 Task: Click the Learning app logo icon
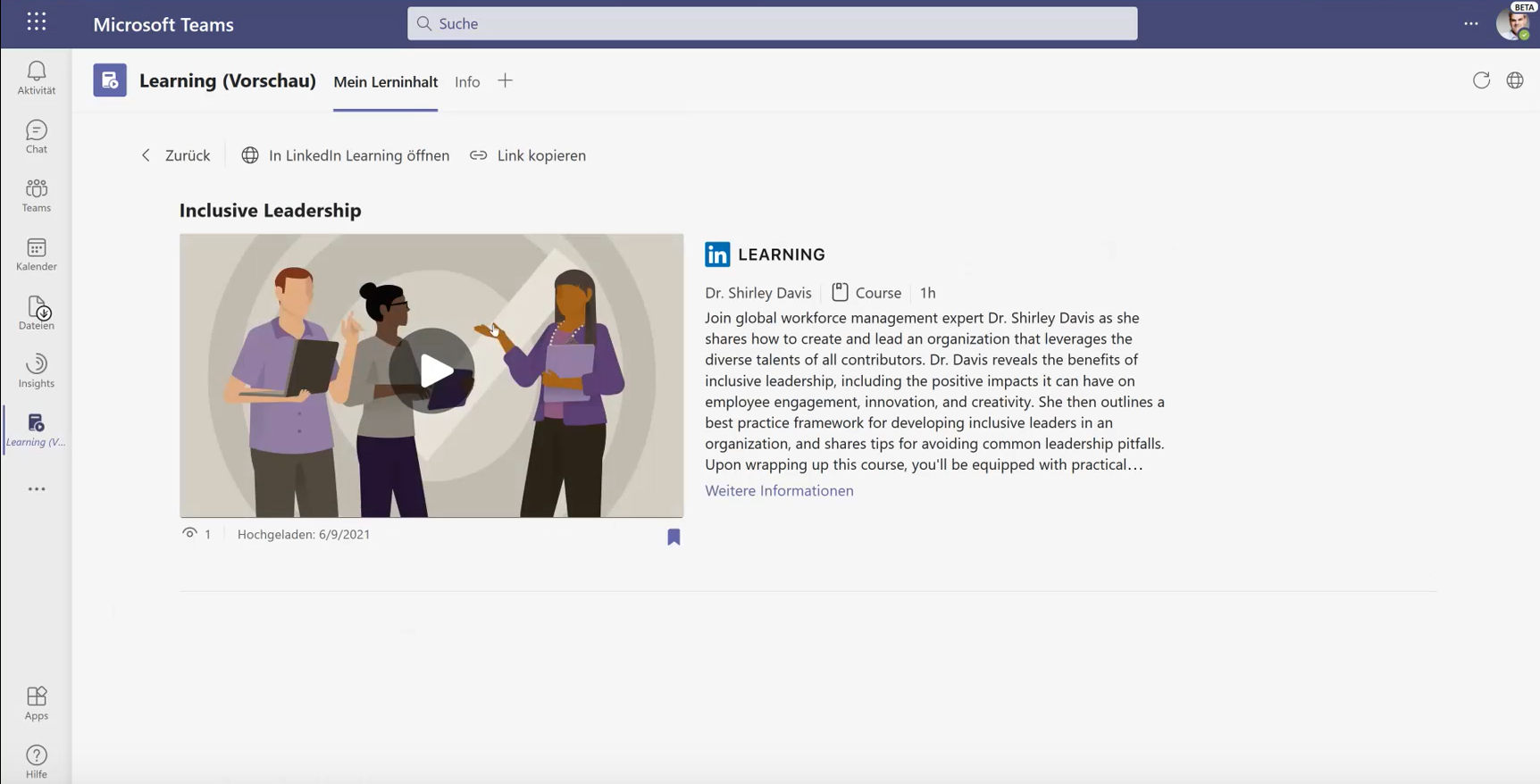tap(110, 80)
